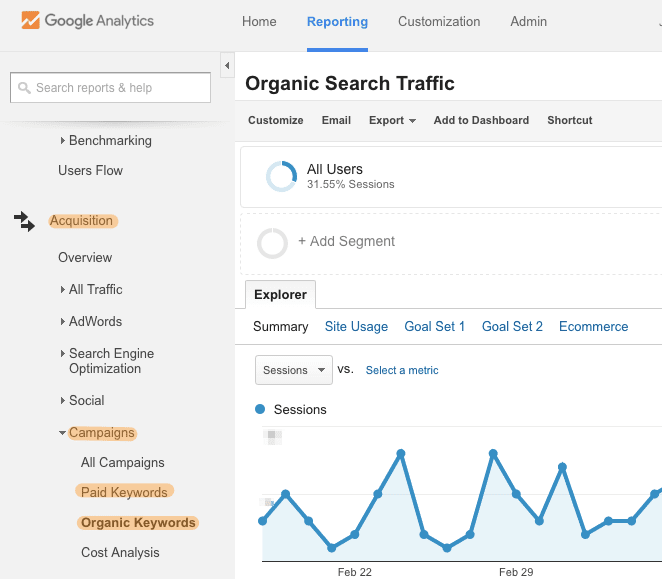Click the empty Add Segment circle icon
This screenshot has width=662, height=579.
(x=273, y=243)
